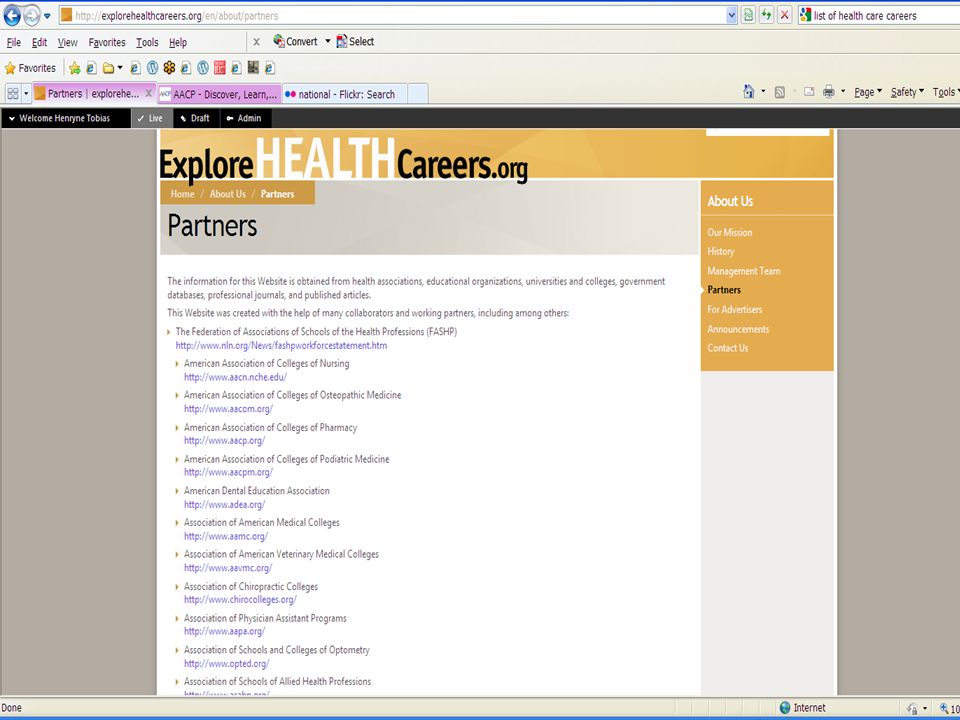Click the dark photo favorite icon

point(253,67)
